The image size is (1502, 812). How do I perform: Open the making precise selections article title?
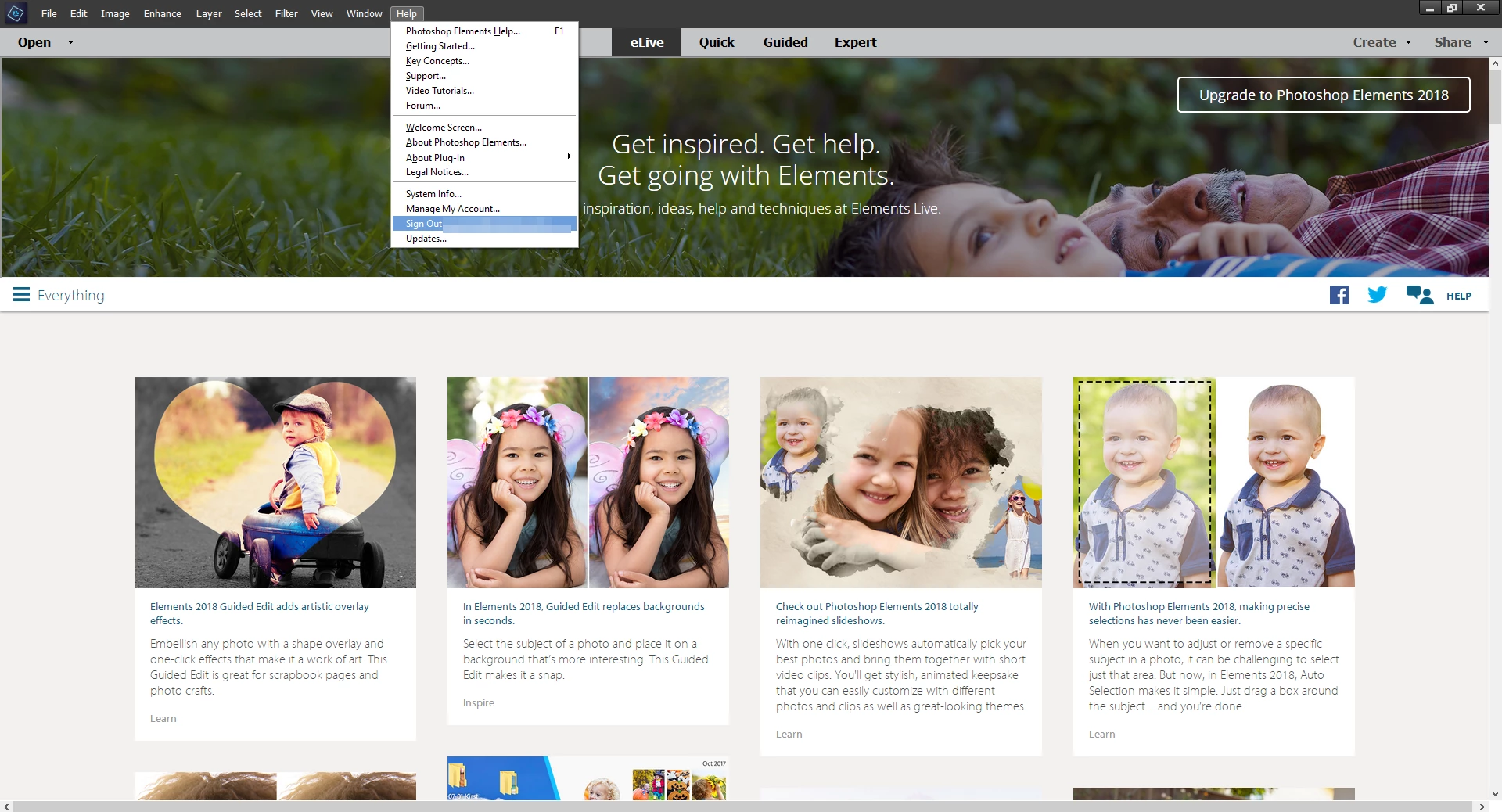pyautogui.click(x=1198, y=613)
